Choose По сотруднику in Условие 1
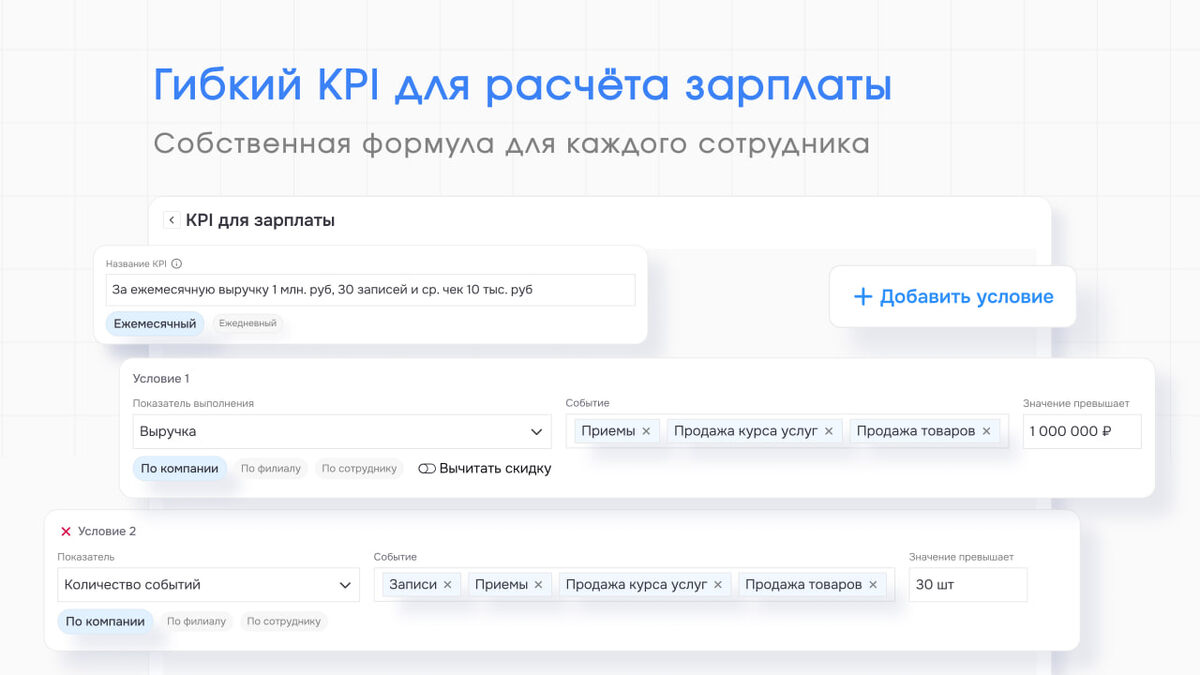 point(359,468)
